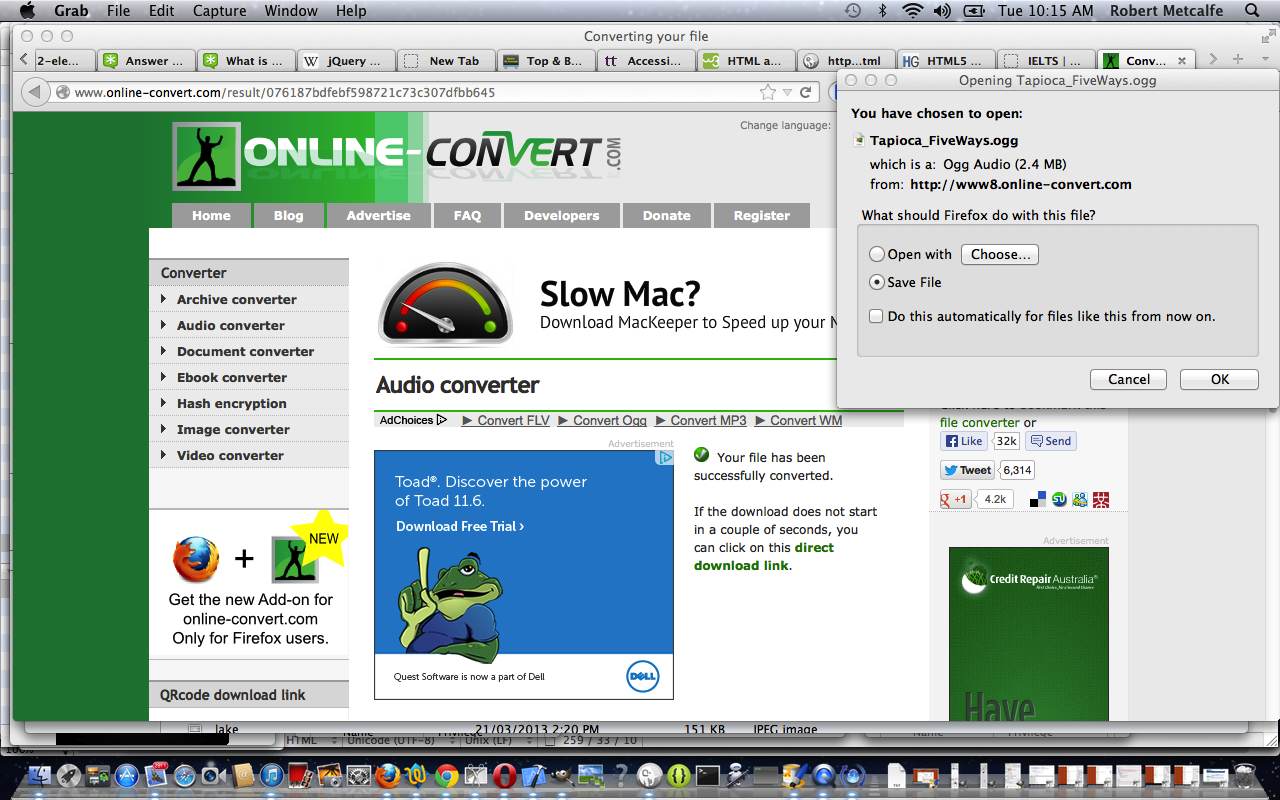Screen dimensions: 1280x800
Task: Open the App Store from the Dock
Action: point(126,776)
